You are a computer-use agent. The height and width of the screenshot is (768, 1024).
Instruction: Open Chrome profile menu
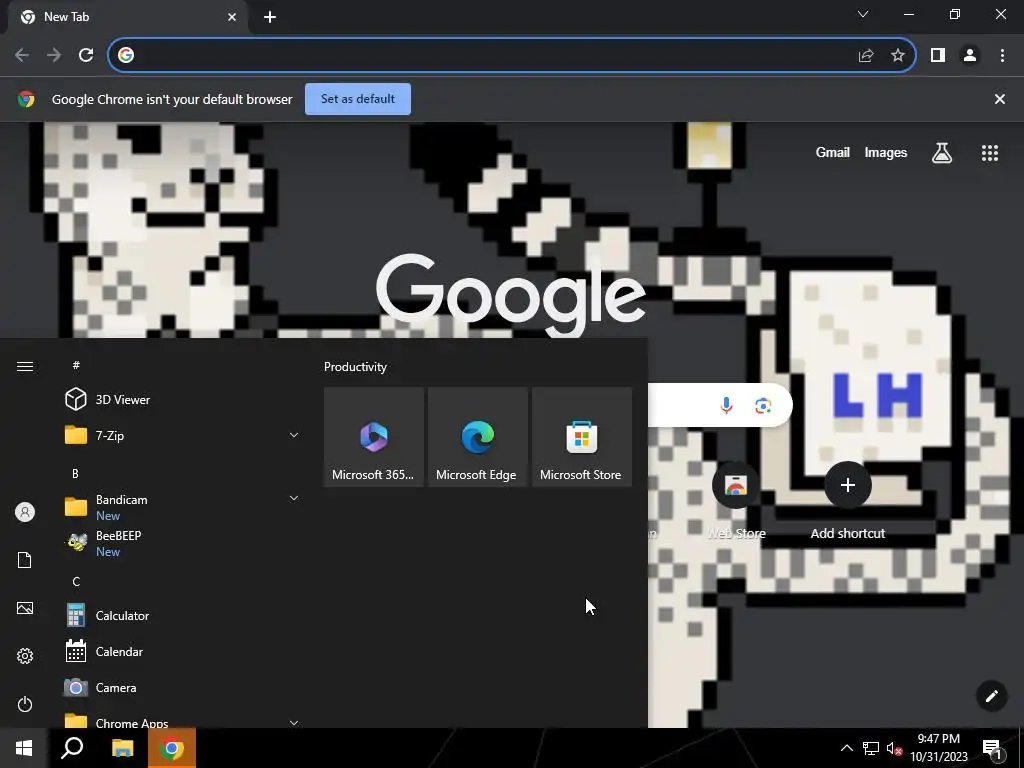970,56
